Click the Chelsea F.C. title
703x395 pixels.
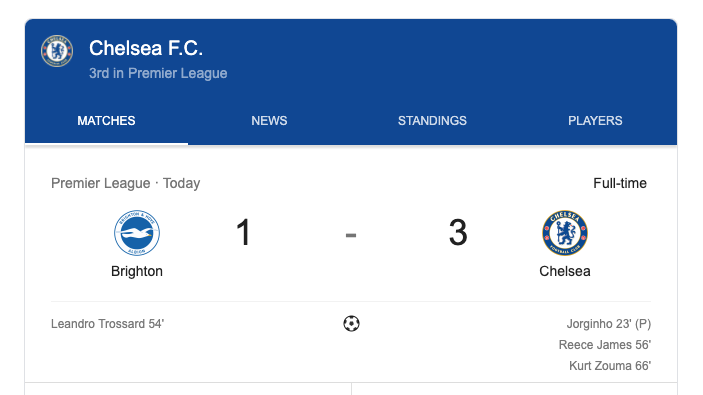click(x=146, y=48)
